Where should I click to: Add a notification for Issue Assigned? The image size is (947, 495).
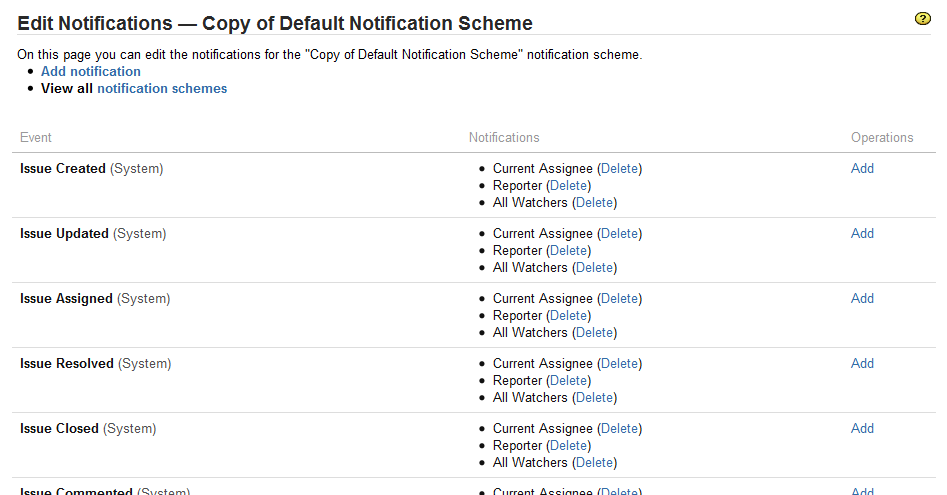[x=862, y=299]
